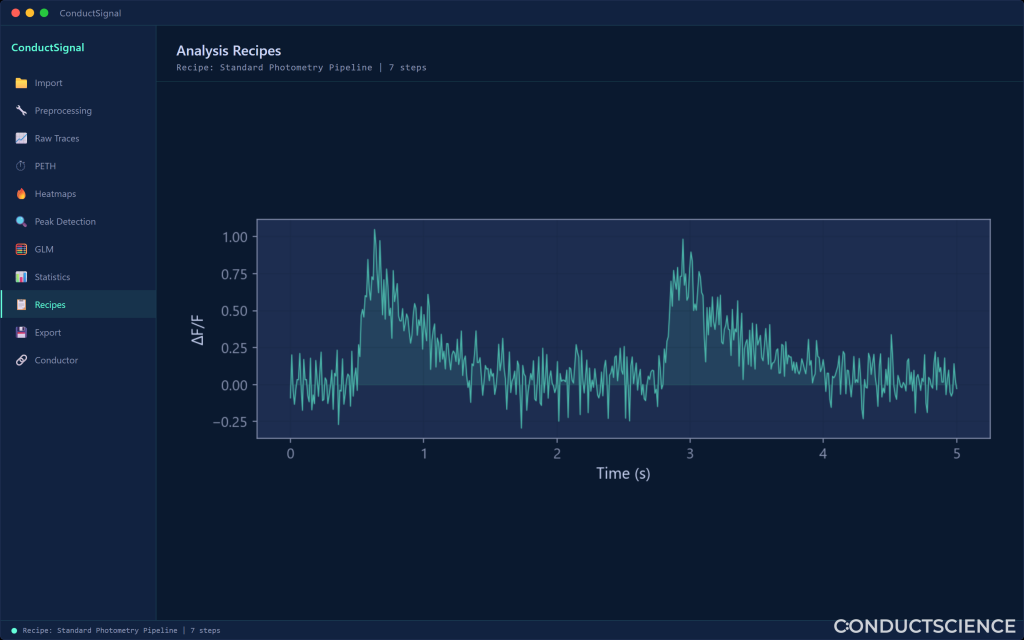Viewport: 1024px width, 640px height.
Task: Click the Import folder icon
Action: coord(21,83)
